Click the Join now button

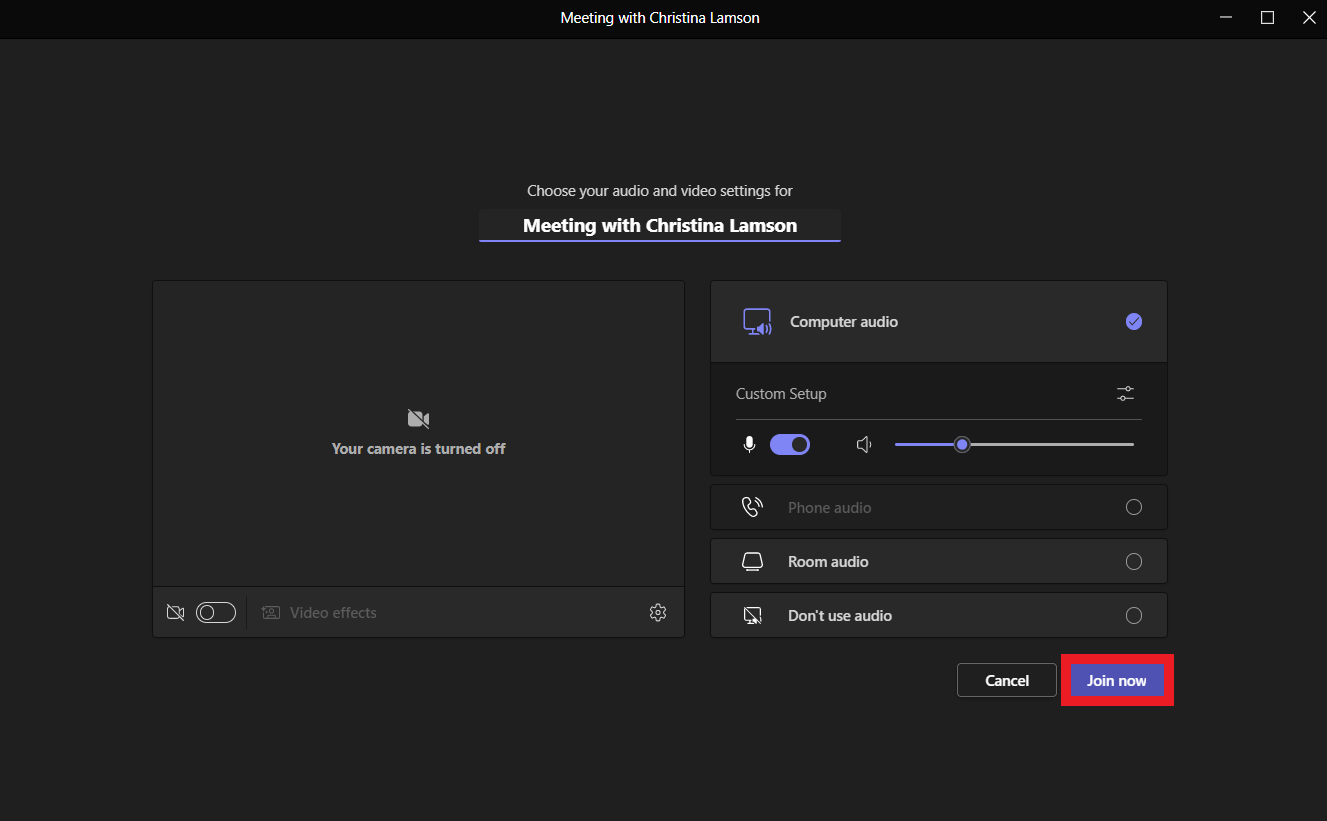coord(1117,680)
